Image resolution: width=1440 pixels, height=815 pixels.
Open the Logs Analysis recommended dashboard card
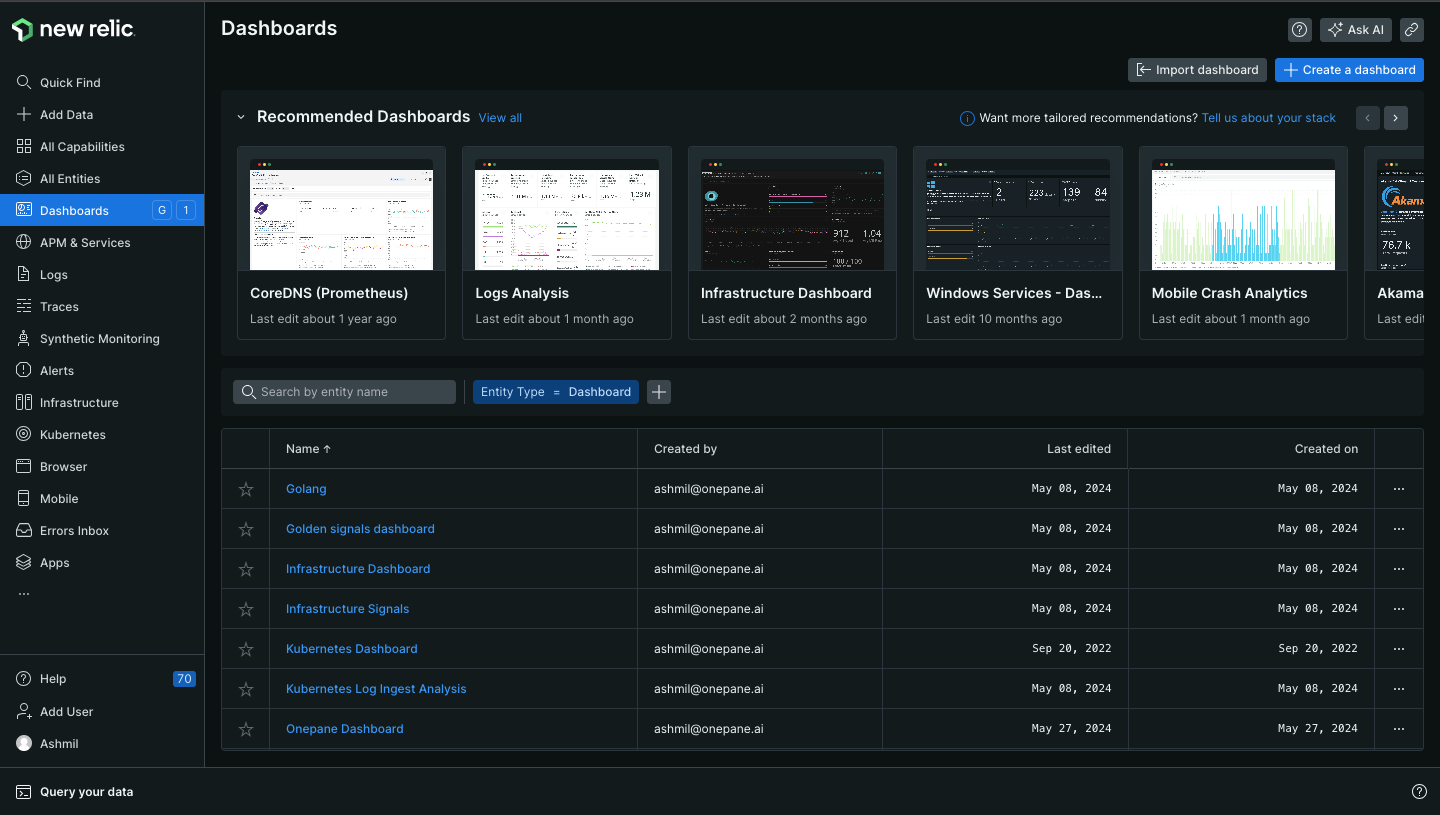pos(567,243)
